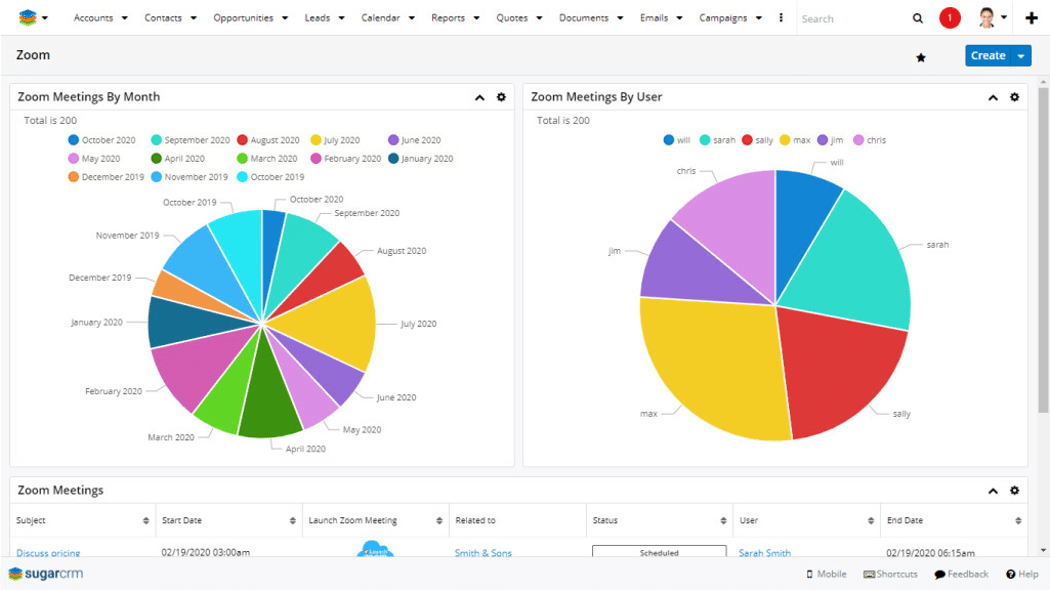Click the max yellow legend swatch

click(785, 140)
